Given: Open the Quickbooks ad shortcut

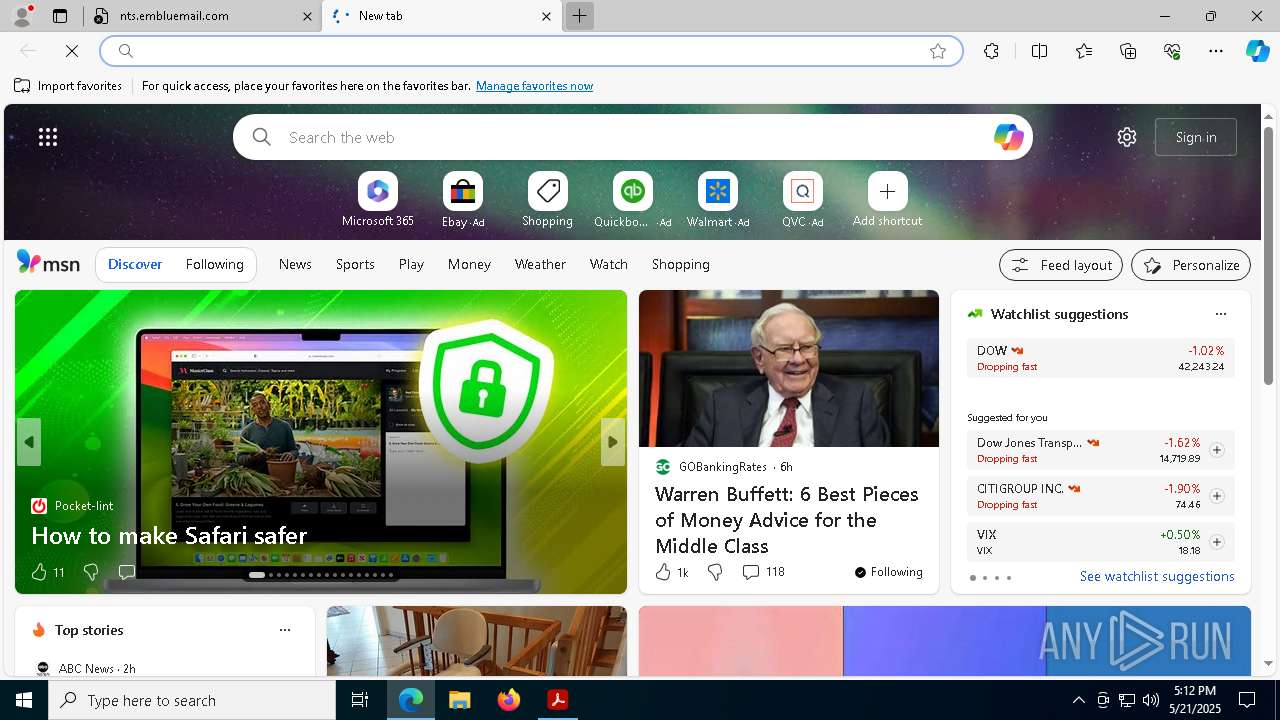Looking at the screenshot, I should coord(632,200).
